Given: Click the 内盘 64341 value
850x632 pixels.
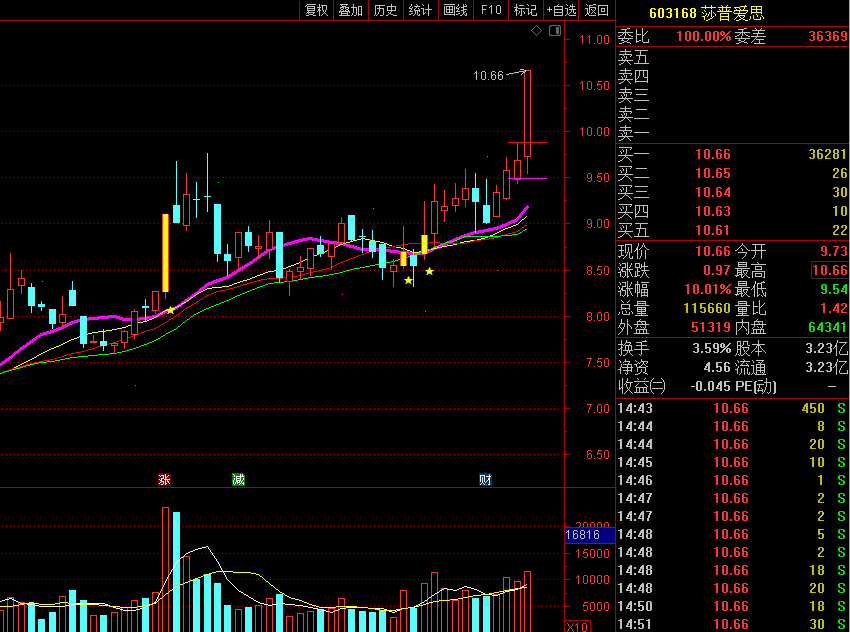Looking at the screenshot, I should point(828,327).
